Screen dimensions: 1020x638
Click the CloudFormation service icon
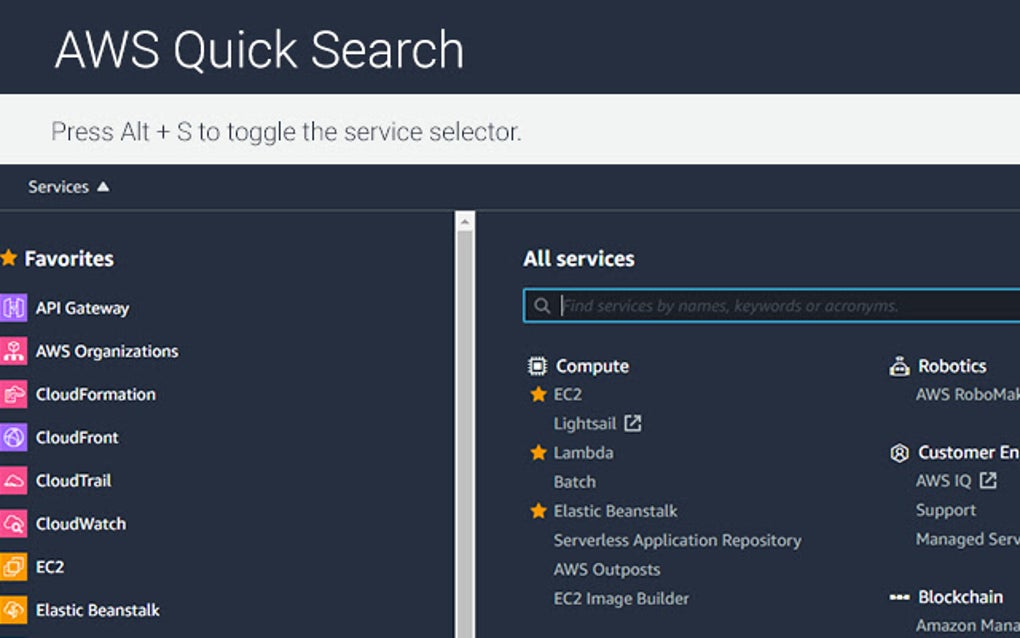[x=13, y=394]
